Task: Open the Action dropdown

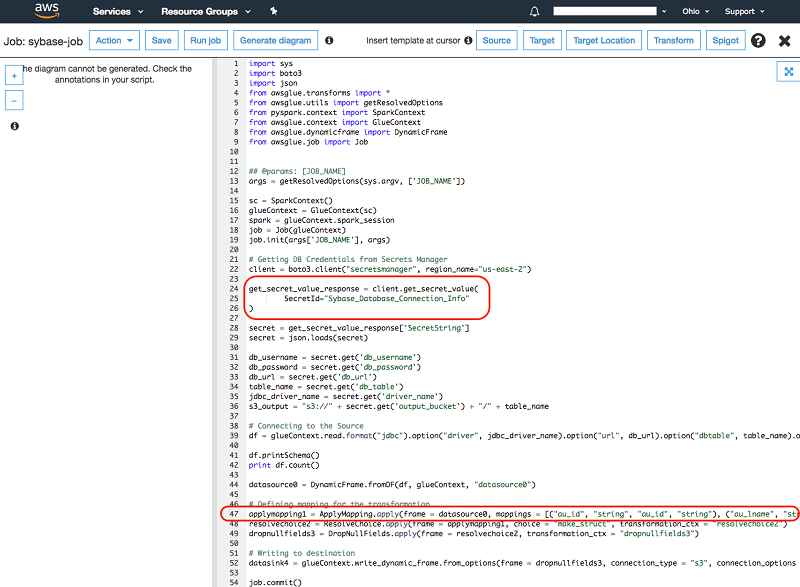Action: [x=114, y=41]
